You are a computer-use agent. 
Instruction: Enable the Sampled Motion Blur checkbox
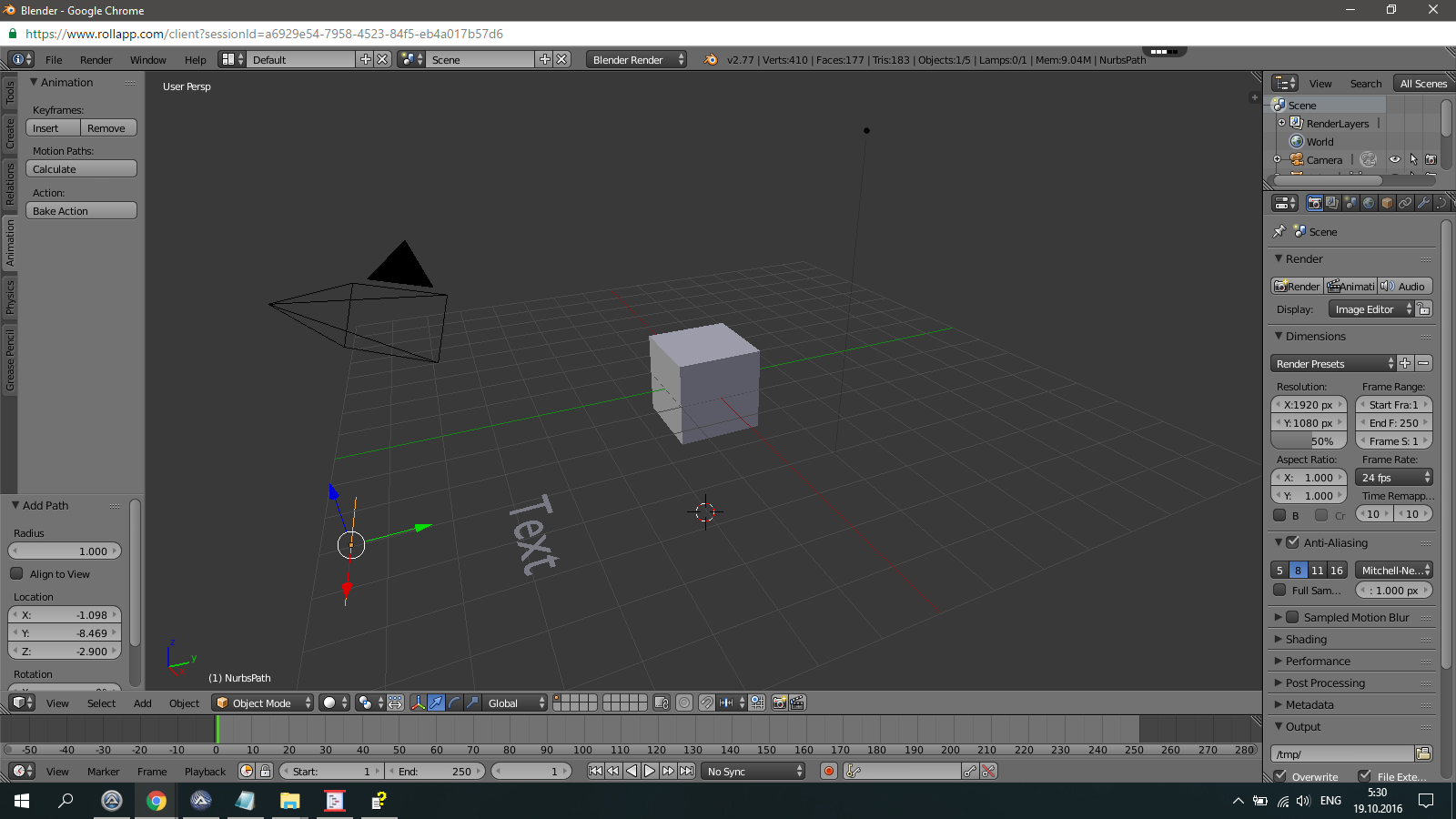pos(1292,617)
